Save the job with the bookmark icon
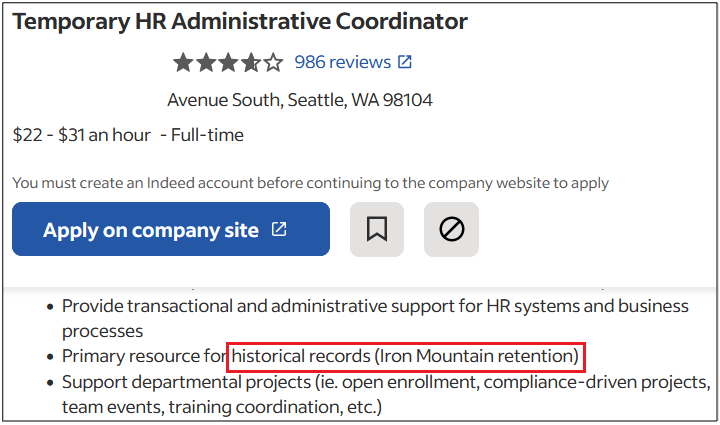The height and width of the screenshot is (425, 720). [x=377, y=229]
